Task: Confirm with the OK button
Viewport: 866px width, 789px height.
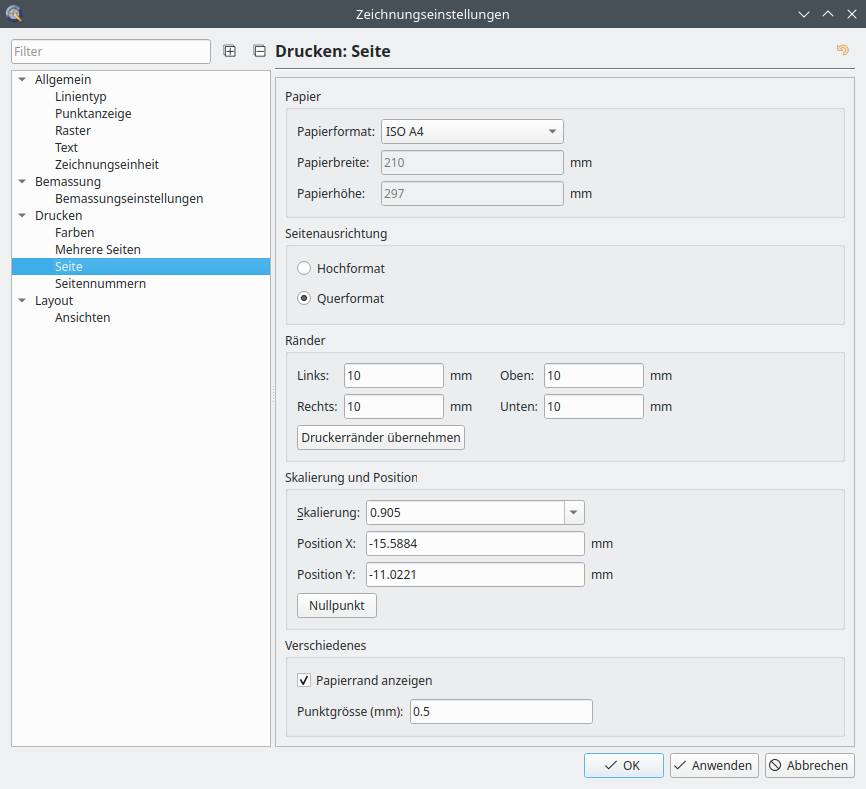Action: point(624,765)
